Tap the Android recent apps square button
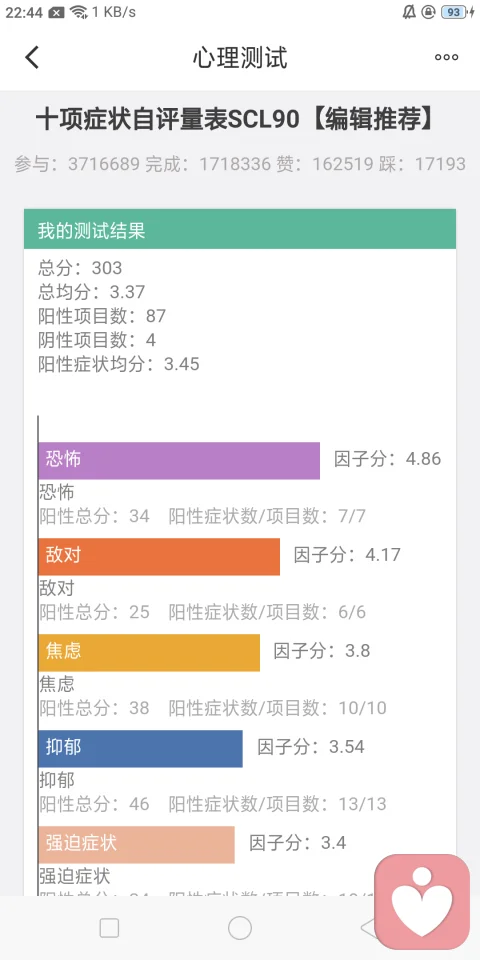Image resolution: width=480 pixels, height=960 pixels. 109,928
